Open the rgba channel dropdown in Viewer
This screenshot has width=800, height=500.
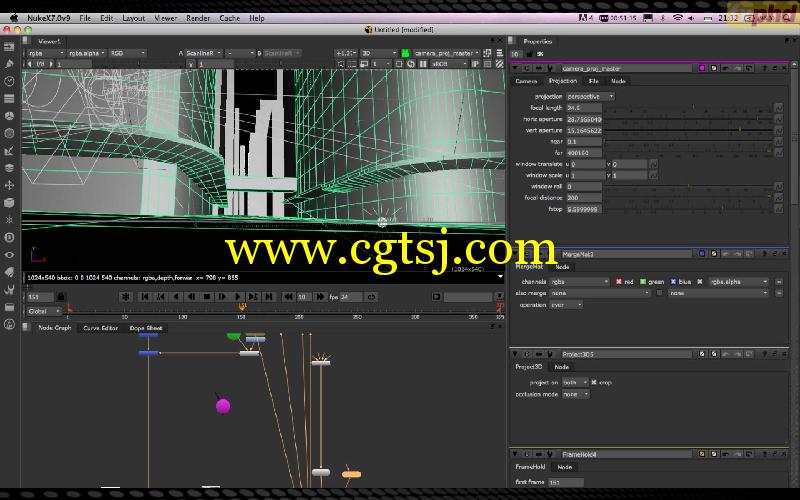tap(46, 53)
